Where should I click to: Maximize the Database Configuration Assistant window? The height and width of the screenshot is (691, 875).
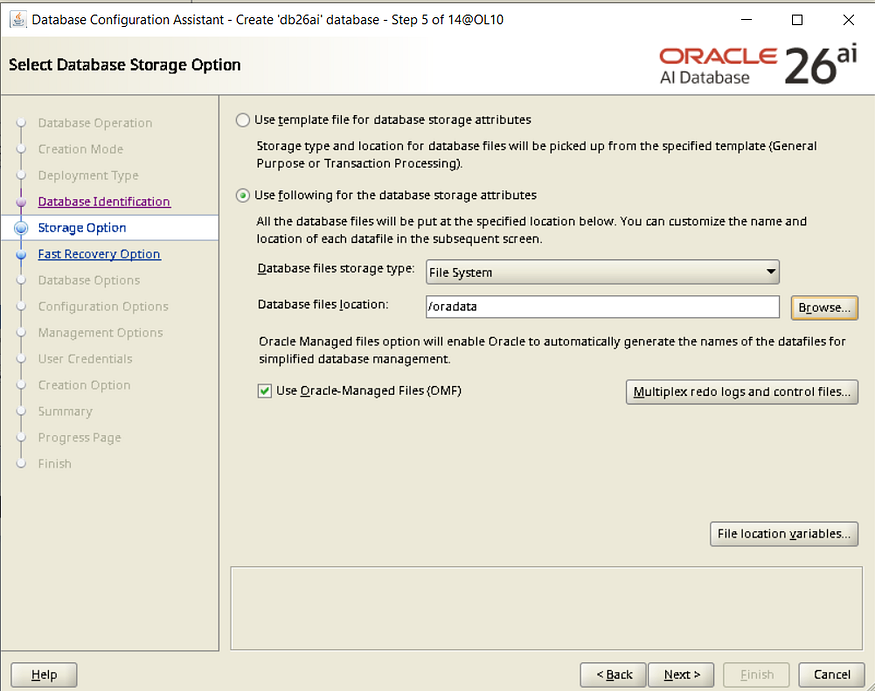(797, 20)
